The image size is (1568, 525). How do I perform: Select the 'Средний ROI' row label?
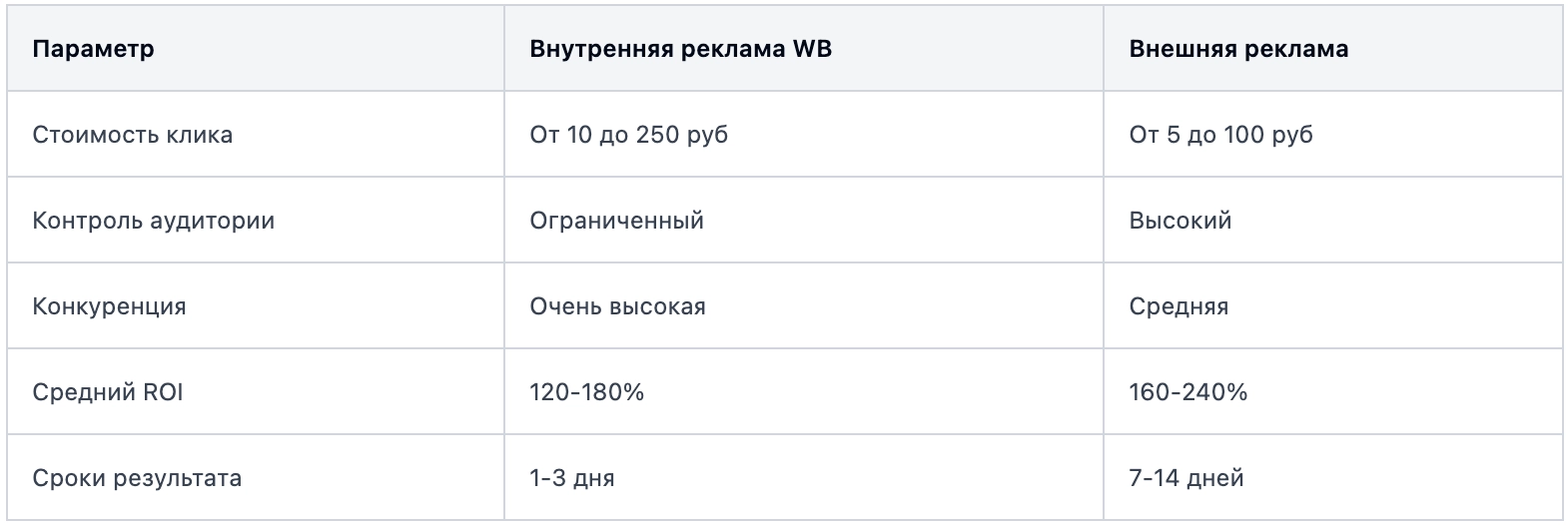pos(108,392)
